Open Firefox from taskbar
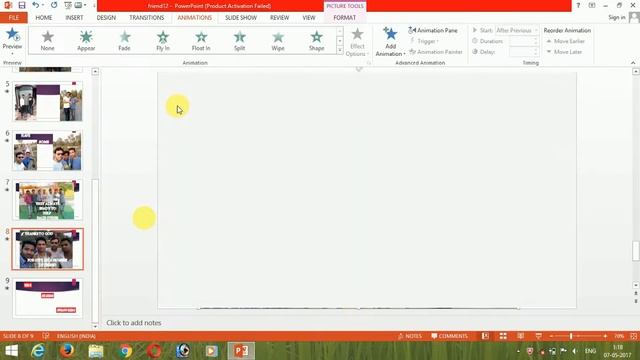 click(x=67, y=351)
